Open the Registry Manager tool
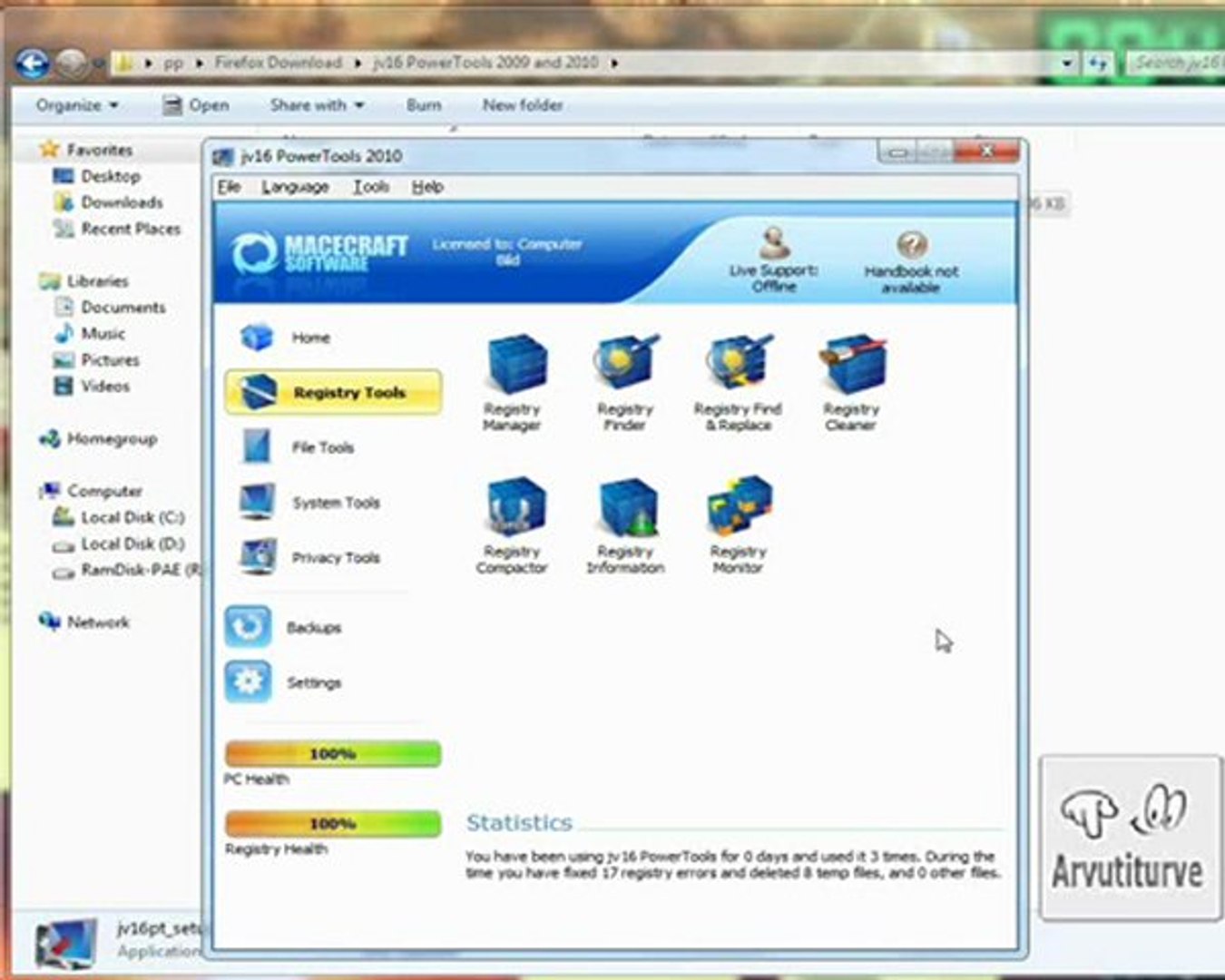The height and width of the screenshot is (980, 1225). pyautogui.click(x=513, y=382)
